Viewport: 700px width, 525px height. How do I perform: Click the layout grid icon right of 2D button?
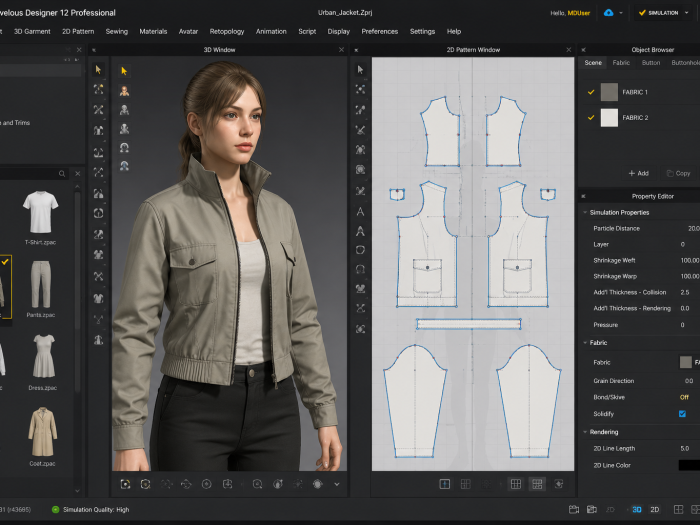(x=678, y=509)
